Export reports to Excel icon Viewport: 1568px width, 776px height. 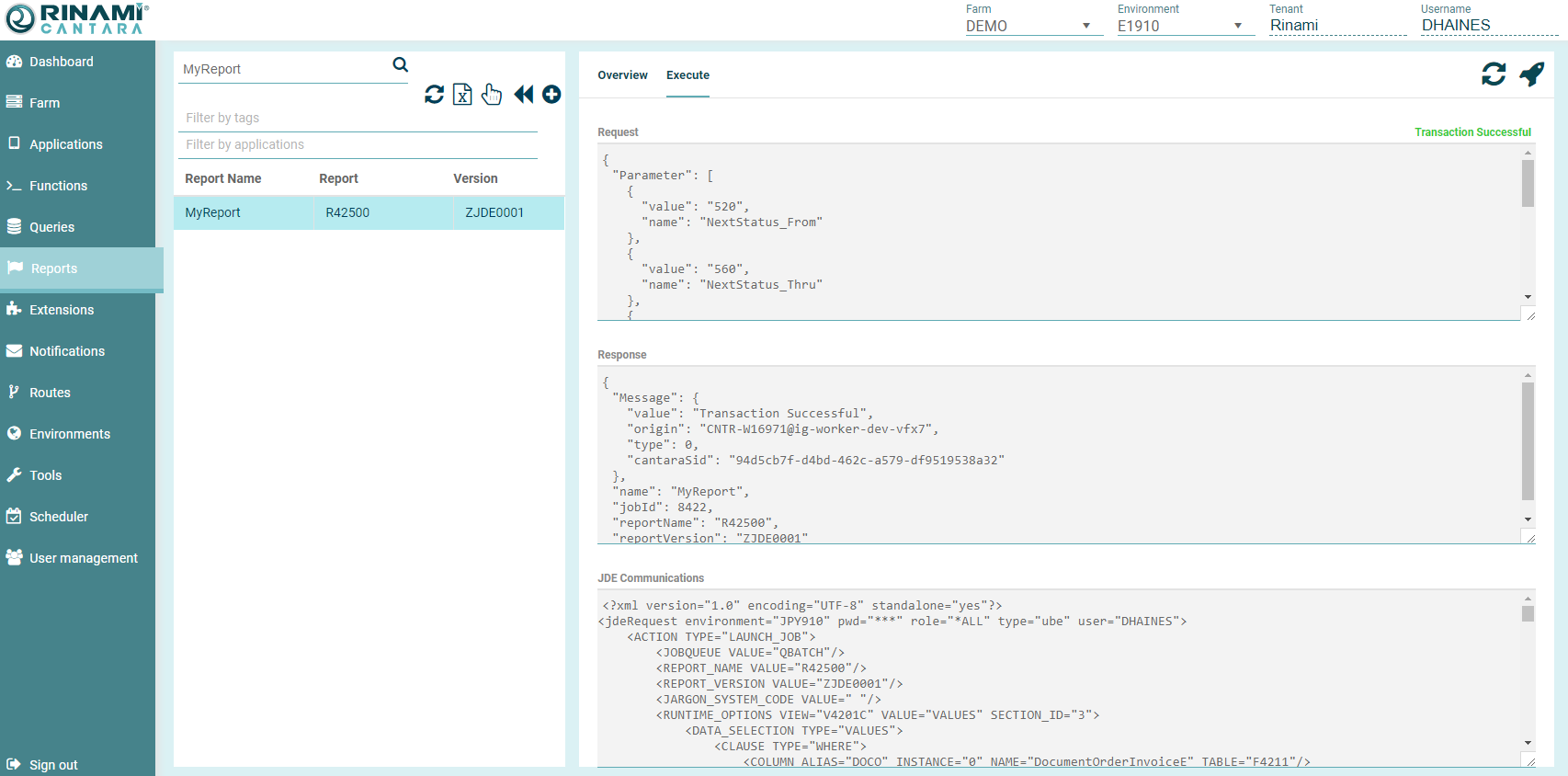(x=462, y=95)
